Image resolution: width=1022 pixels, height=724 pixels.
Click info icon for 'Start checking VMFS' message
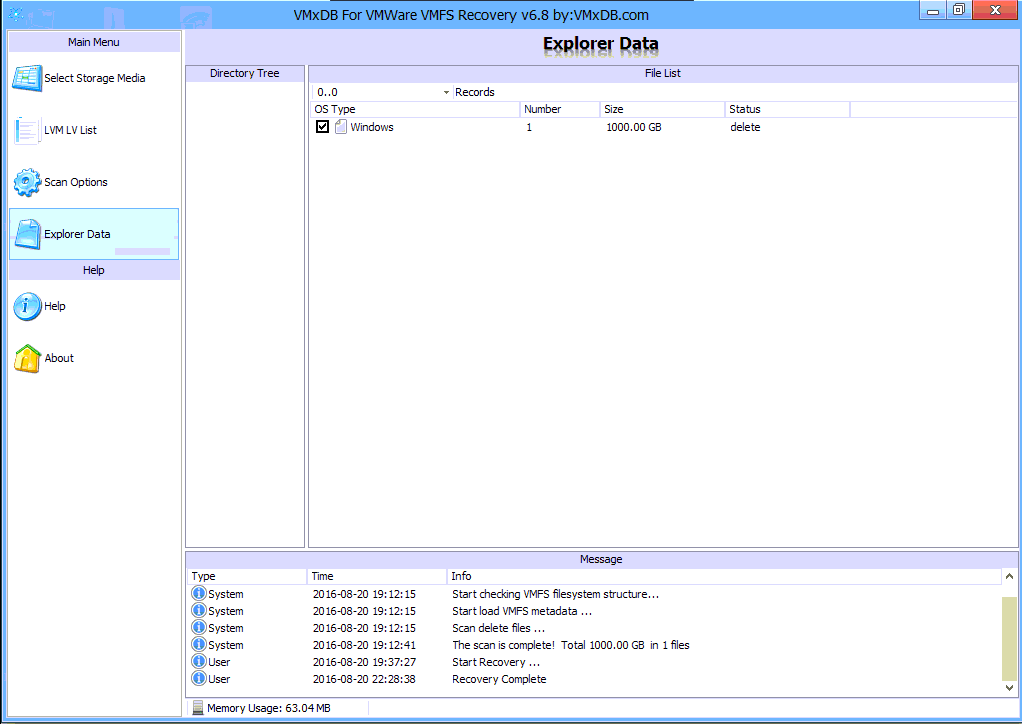[199, 594]
